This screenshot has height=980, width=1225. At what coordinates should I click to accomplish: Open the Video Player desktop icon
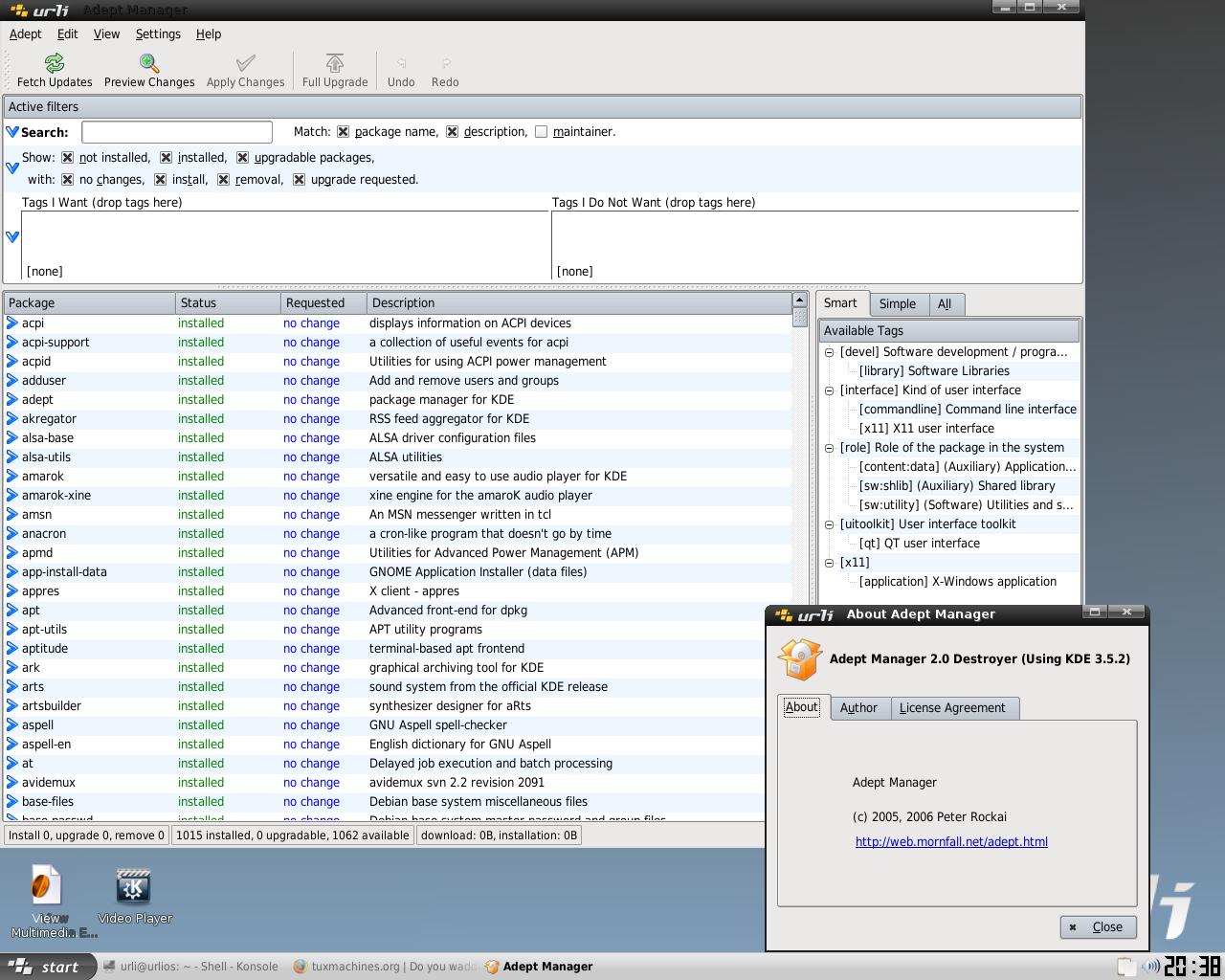(133, 885)
